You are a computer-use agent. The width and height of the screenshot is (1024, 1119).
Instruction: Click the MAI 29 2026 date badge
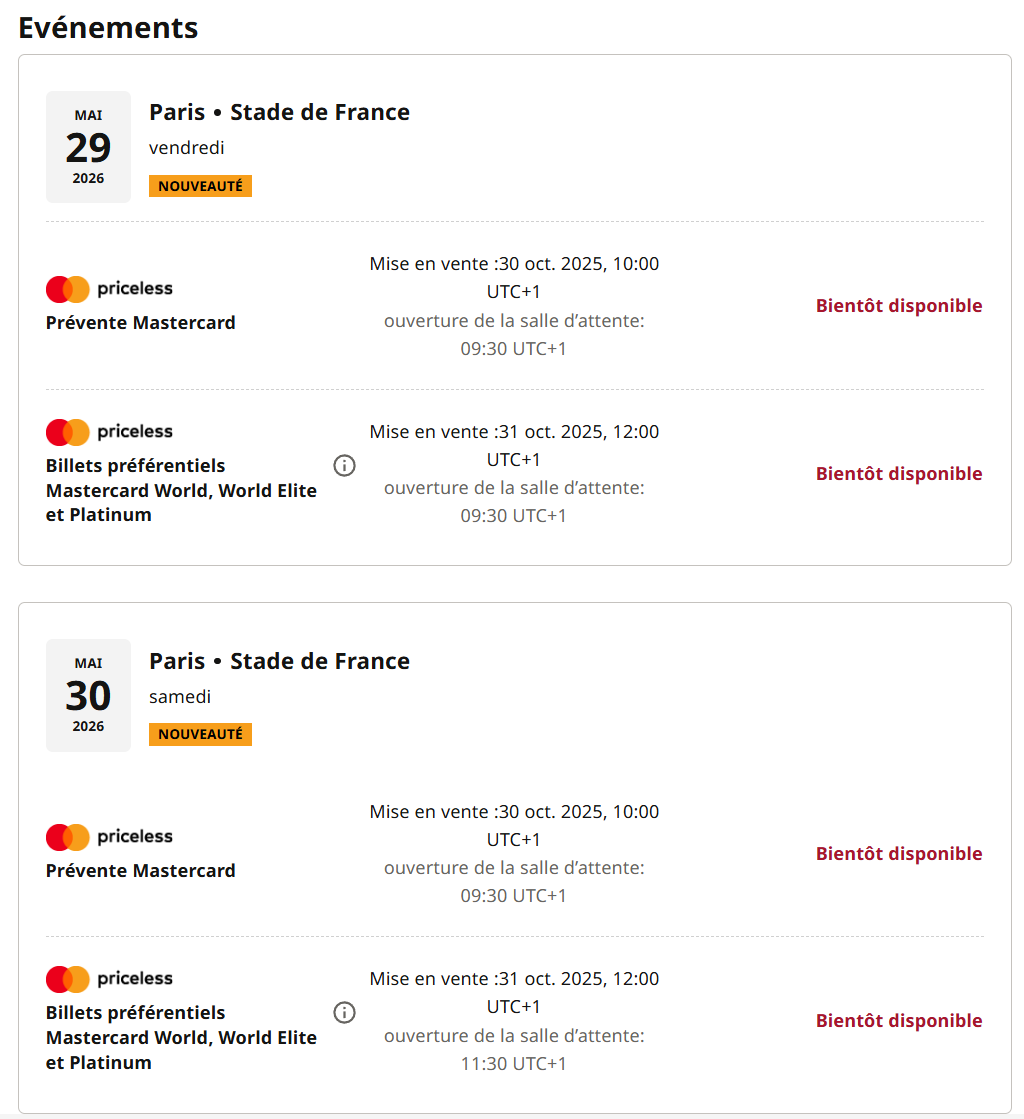tap(88, 147)
